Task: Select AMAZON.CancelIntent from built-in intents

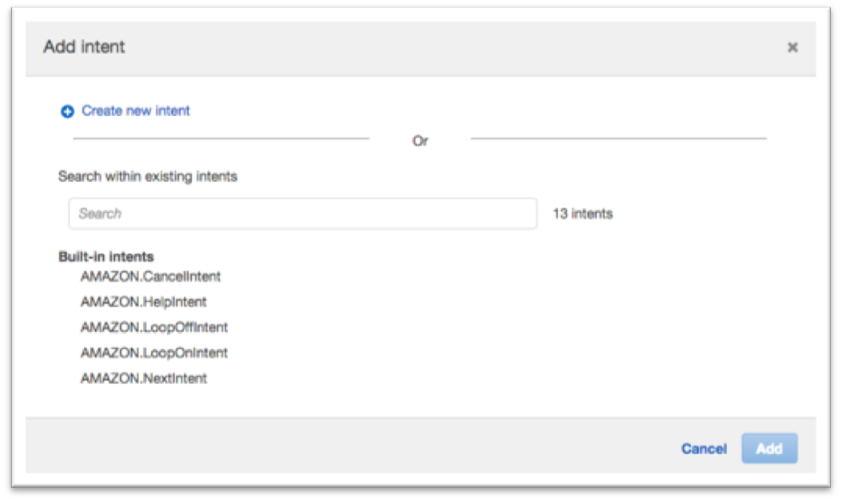Action: [x=151, y=276]
